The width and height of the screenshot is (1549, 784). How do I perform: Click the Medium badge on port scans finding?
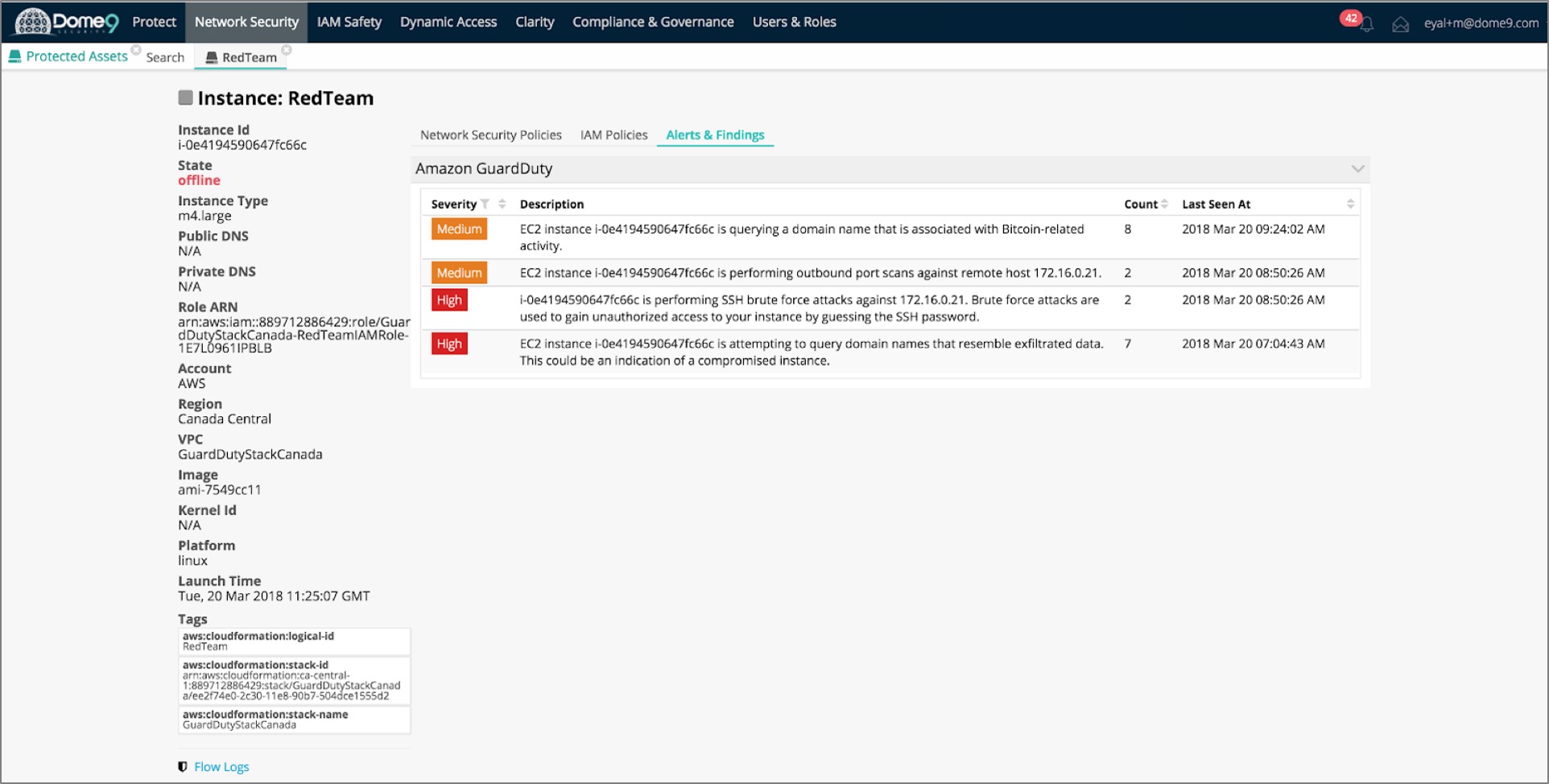(459, 273)
